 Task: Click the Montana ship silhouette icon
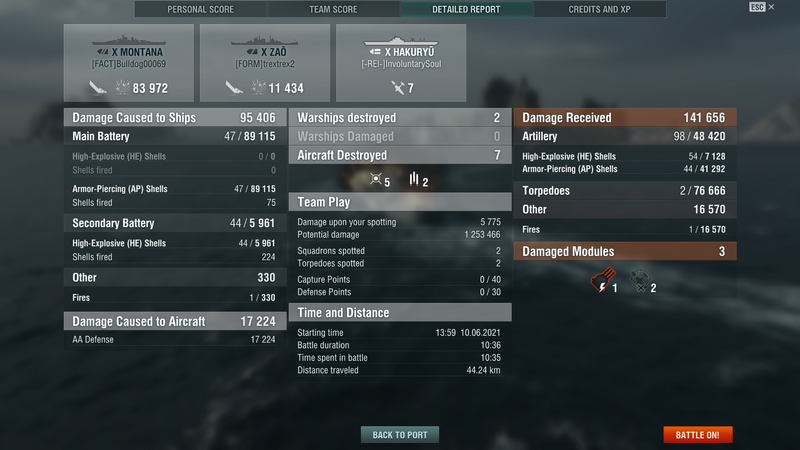tap(129, 40)
